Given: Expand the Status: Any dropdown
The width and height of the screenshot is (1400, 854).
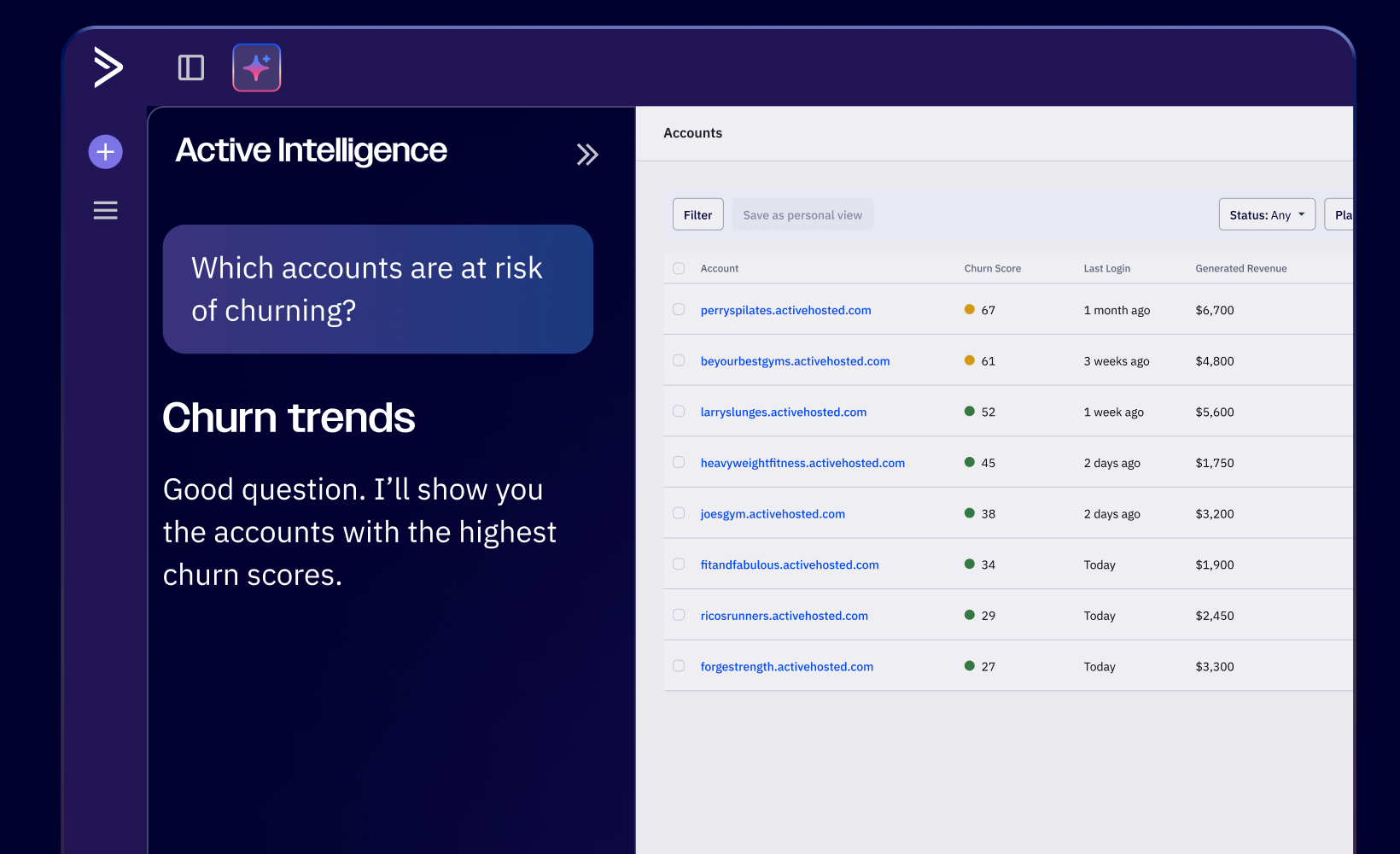Looking at the screenshot, I should click(x=1267, y=215).
